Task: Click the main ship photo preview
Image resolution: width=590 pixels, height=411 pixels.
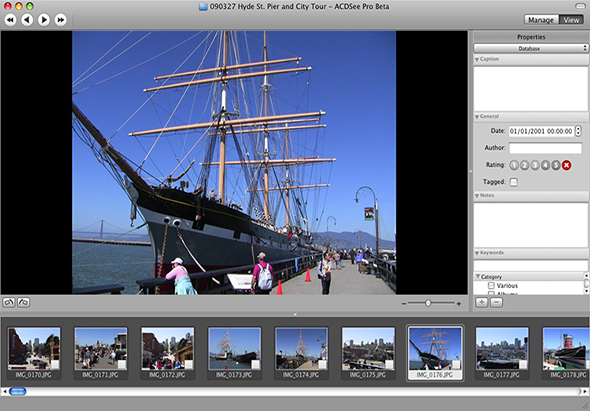Action: [234, 162]
